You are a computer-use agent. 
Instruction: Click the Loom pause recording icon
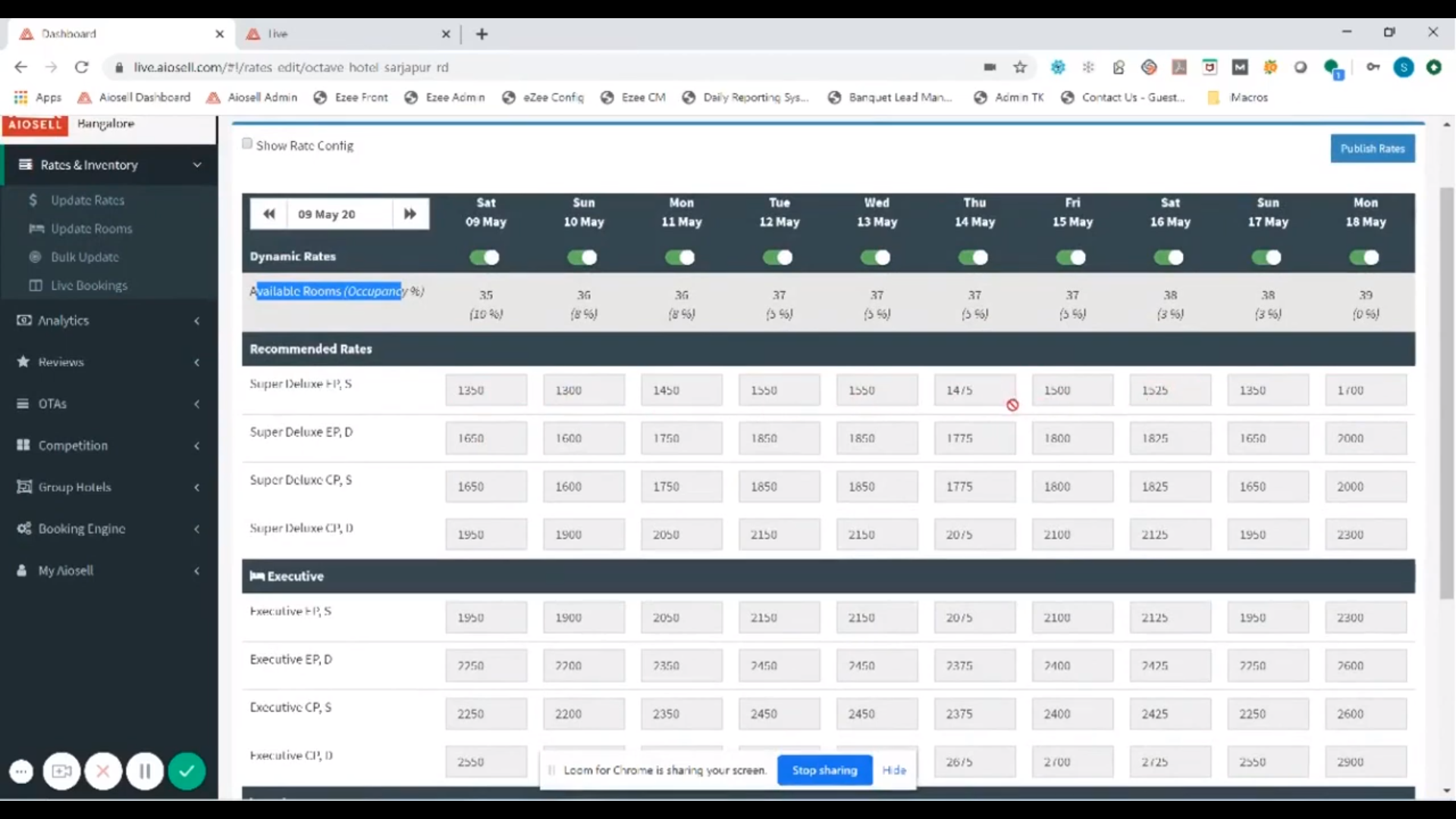tap(145, 772)
